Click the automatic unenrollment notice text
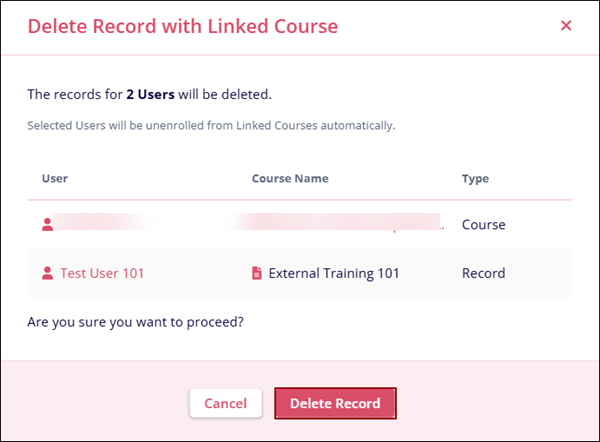This screenshot has height=442, width=600. click(x=212, y=126)
